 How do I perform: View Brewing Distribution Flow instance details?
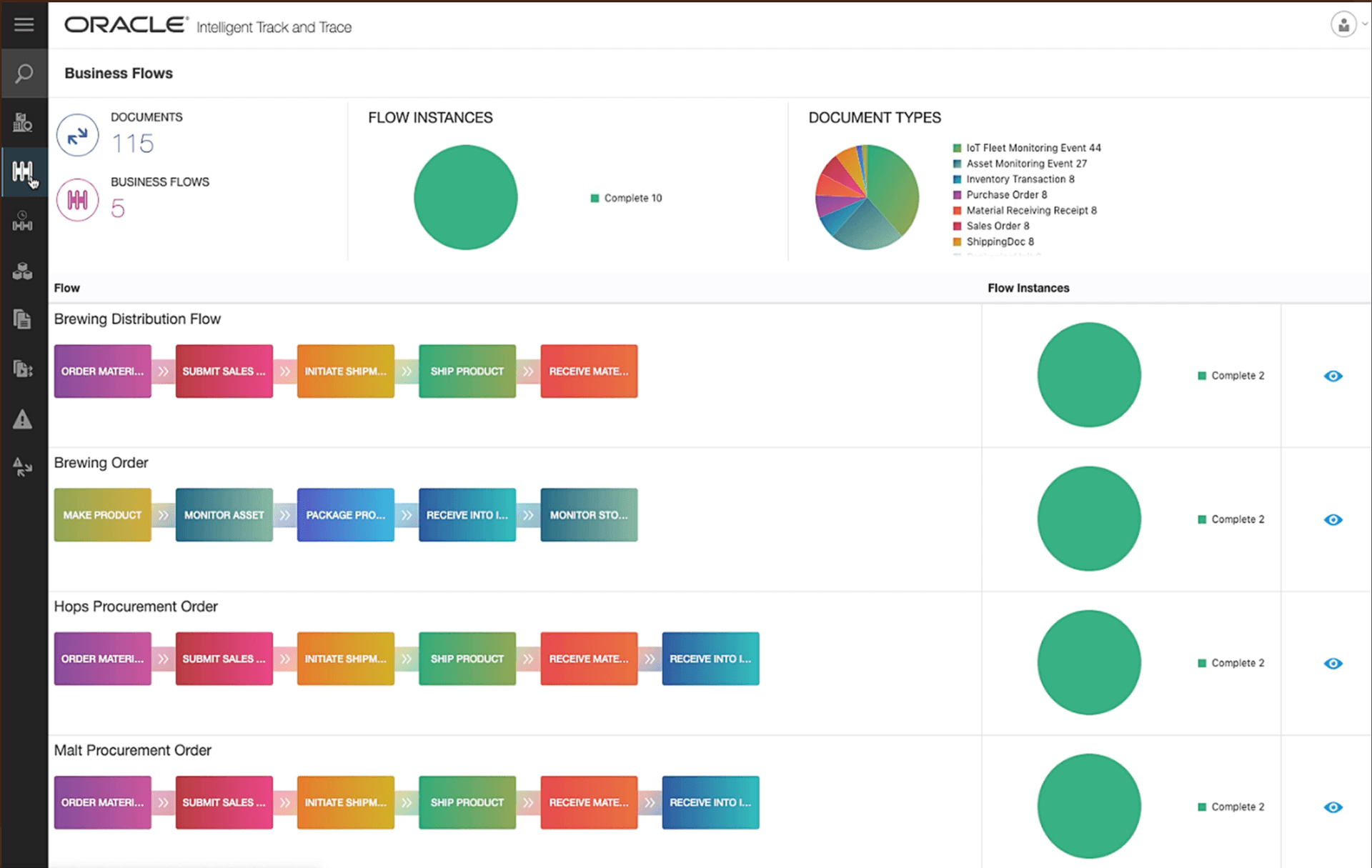[1333, 376]
